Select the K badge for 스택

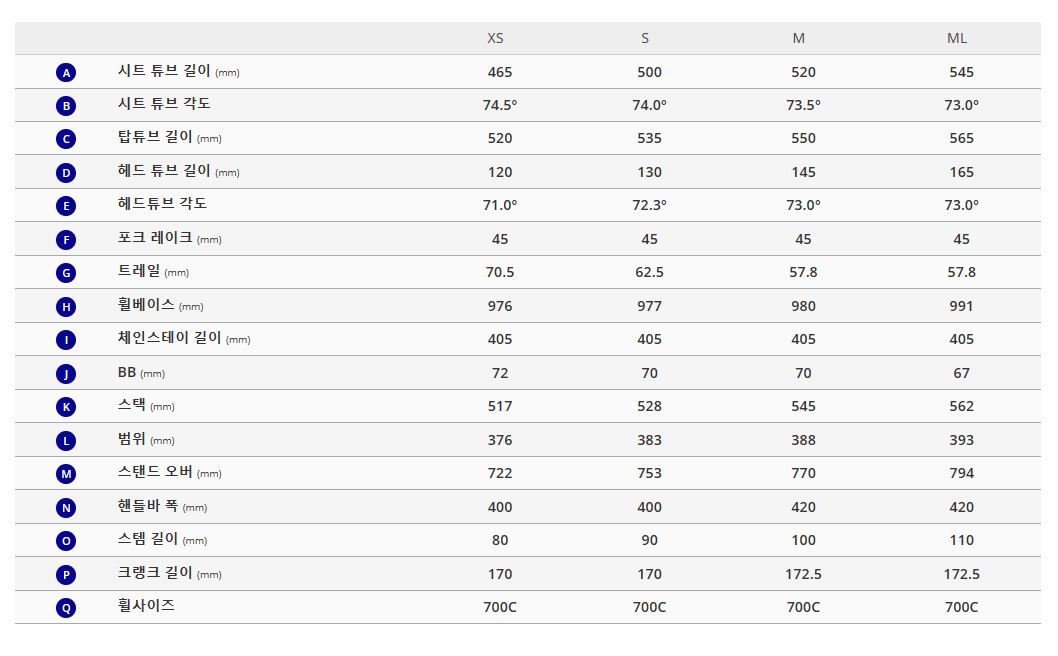point(66,407)
